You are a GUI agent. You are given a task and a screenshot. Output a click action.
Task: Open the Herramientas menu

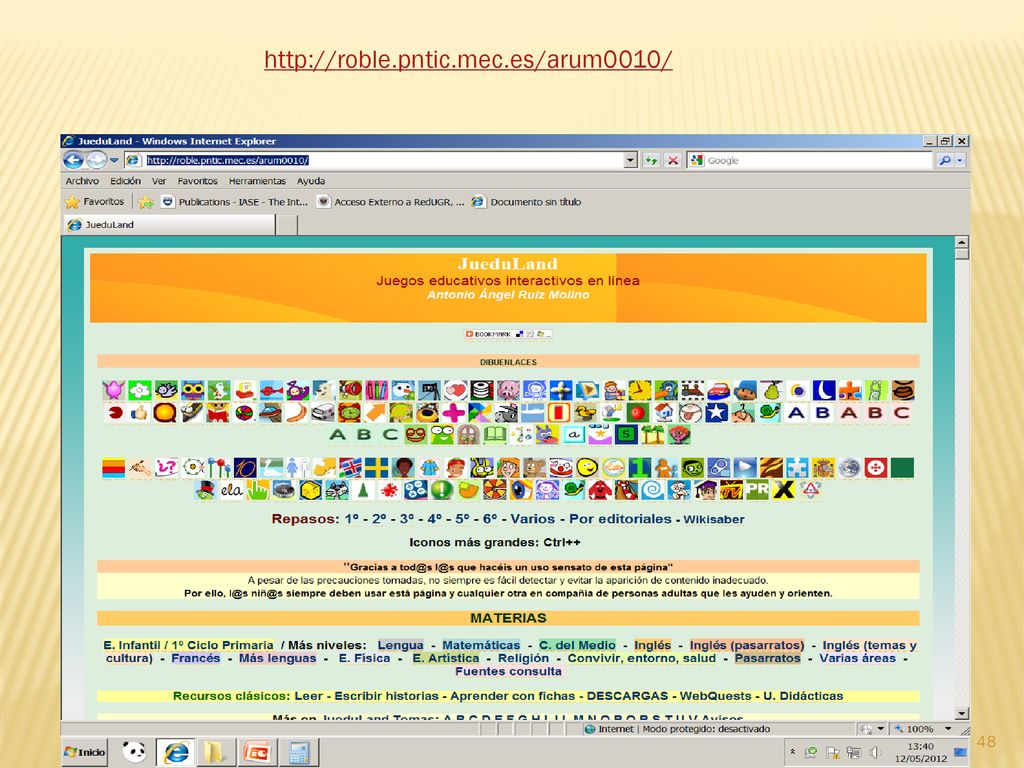[x=257, y=181]
